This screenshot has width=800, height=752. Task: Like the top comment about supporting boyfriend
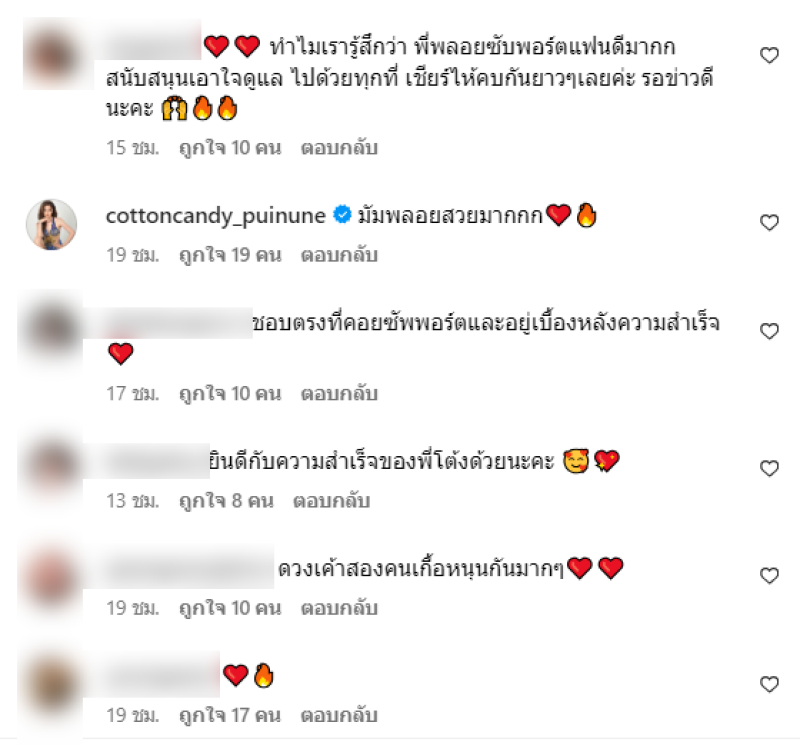point(769,55)
